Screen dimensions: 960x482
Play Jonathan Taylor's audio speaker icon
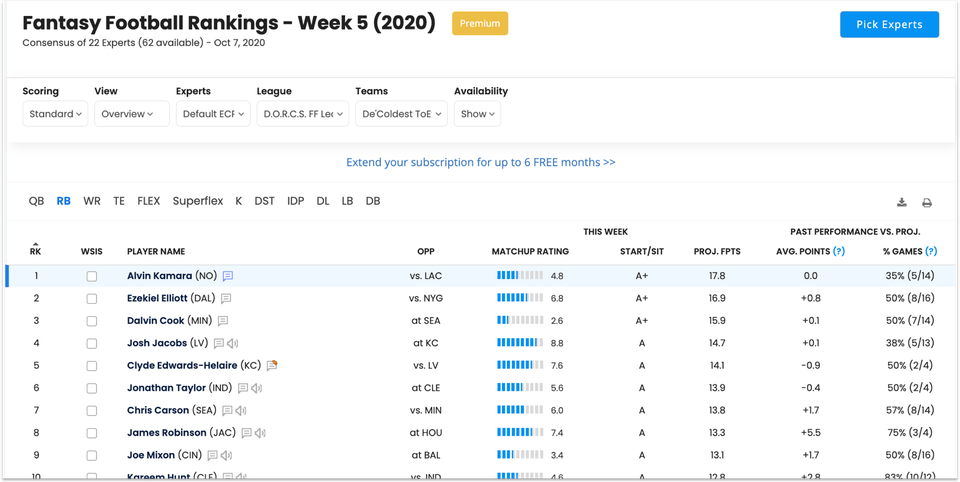click(x=257, y=388)
